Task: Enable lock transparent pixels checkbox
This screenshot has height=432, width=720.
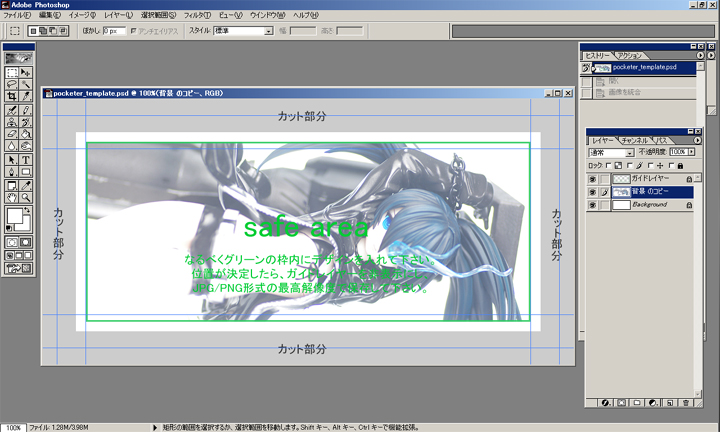Action: click(x=608, y=165)
